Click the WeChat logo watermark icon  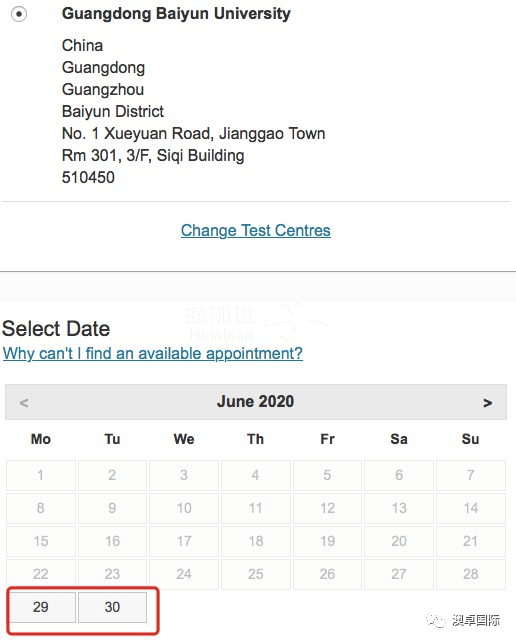point(436,620)
